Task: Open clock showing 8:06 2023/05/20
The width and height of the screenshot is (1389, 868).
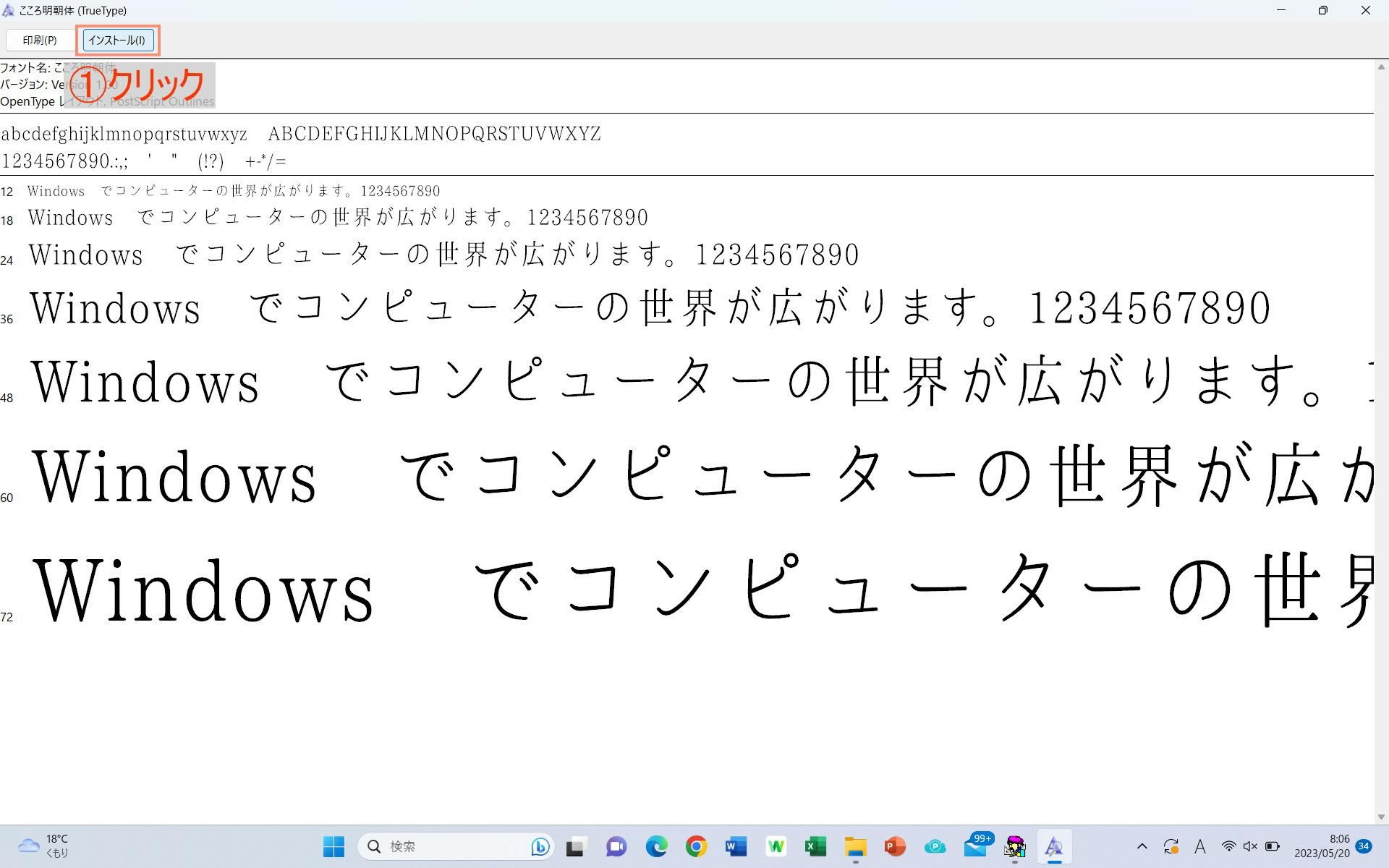Action: 1322,846
